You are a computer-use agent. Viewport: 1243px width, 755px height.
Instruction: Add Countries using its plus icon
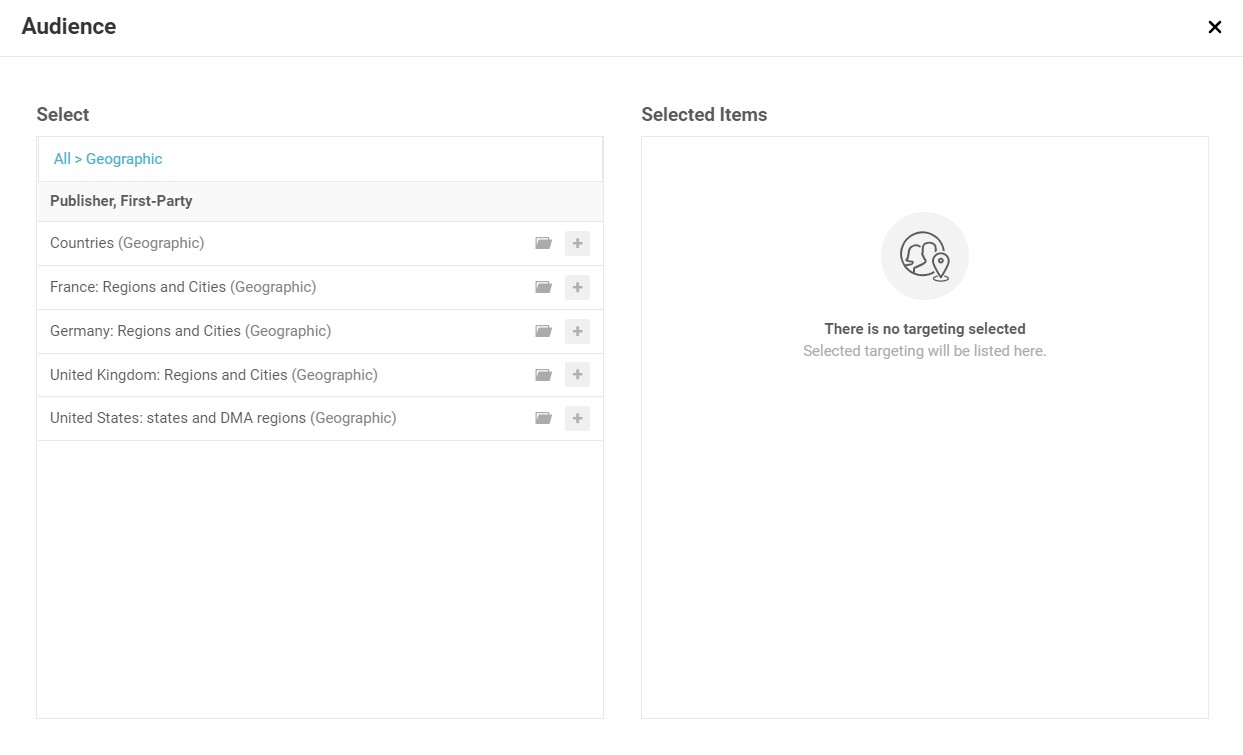(577, 243)
